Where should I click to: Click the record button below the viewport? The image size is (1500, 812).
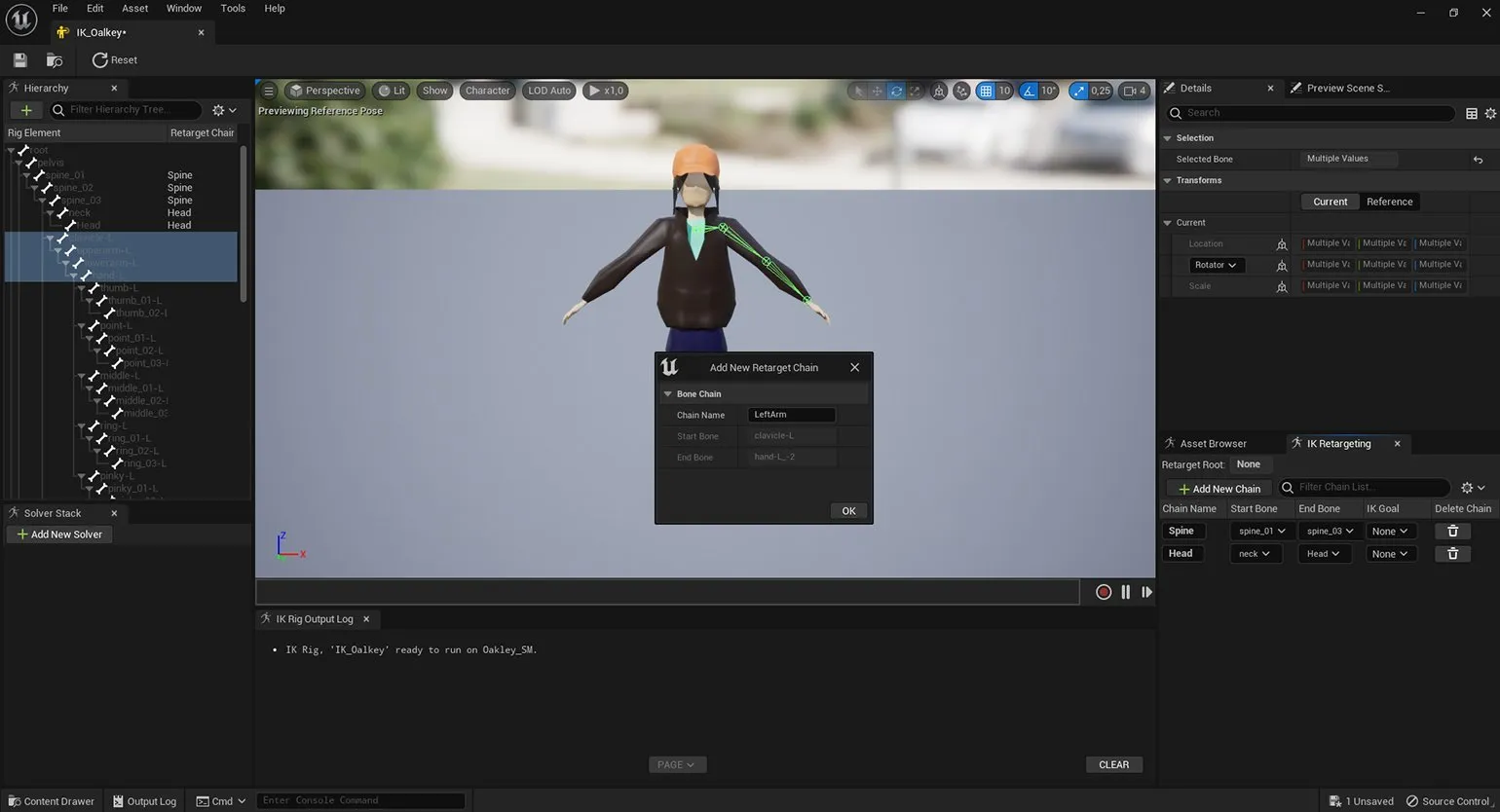coord(1104,592)
